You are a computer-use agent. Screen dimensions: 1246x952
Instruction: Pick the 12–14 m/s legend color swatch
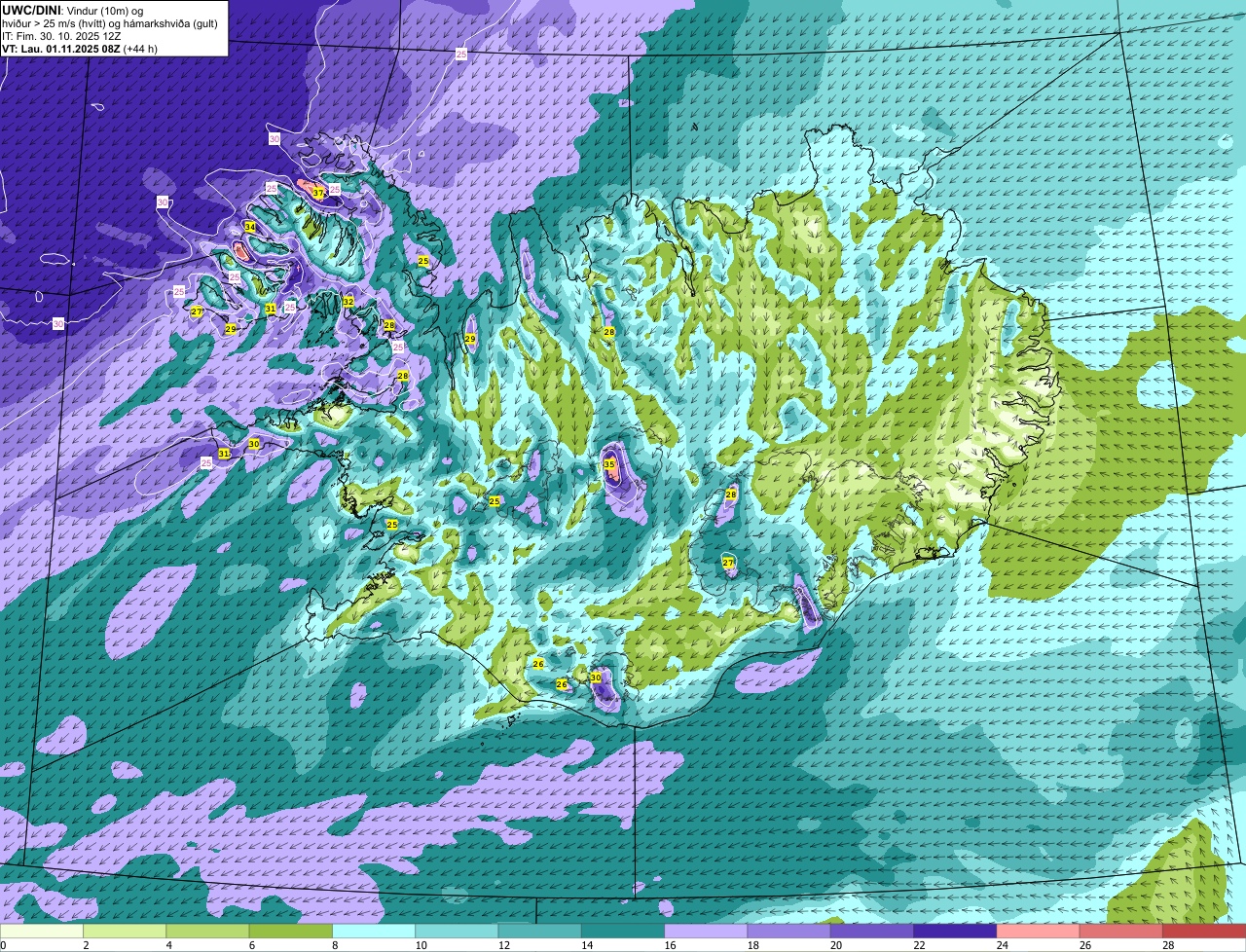pyautogui.click(x=540, y=932)
